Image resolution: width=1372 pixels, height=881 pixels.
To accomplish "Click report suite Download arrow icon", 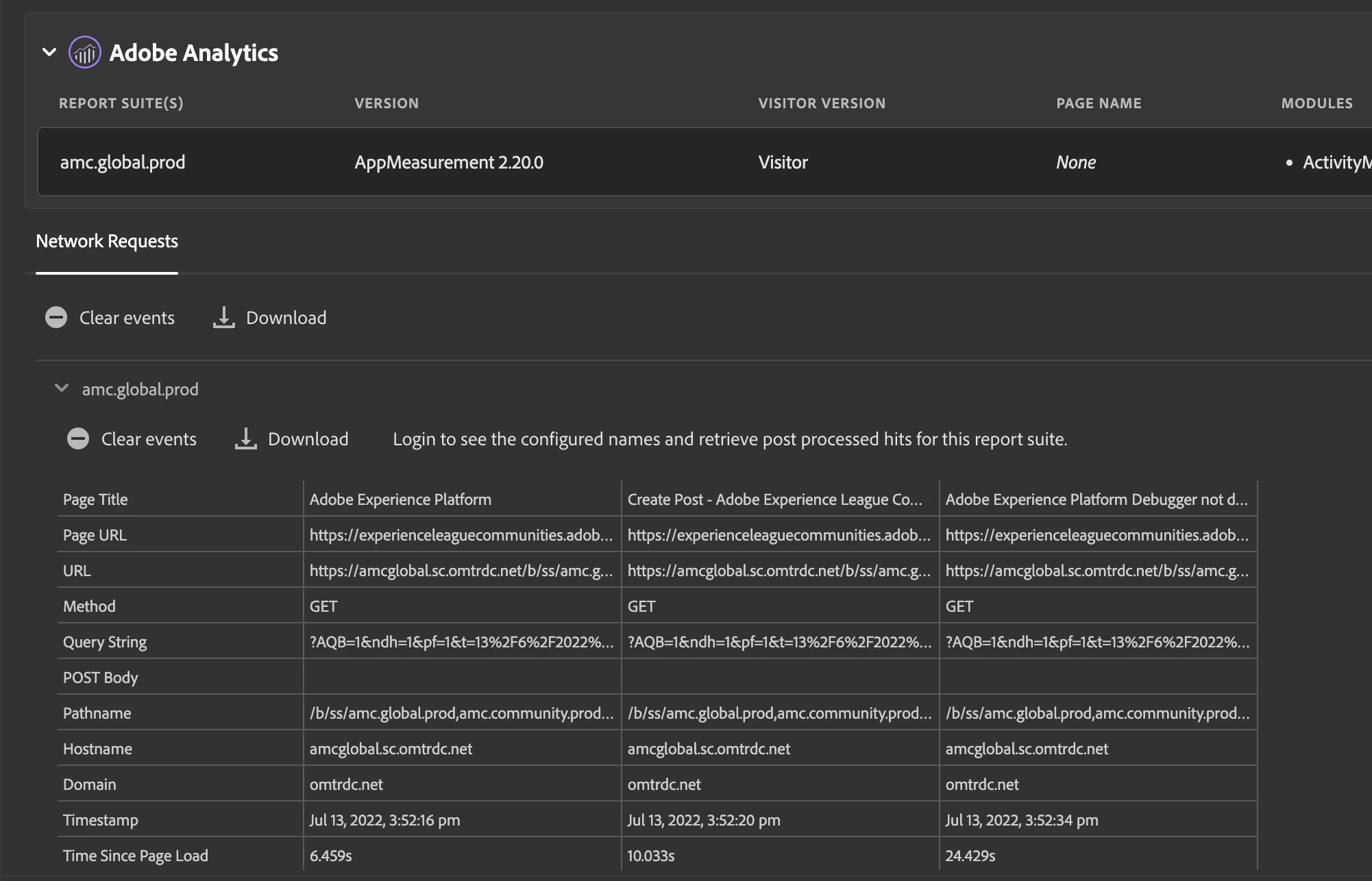I will click(245, 438).
